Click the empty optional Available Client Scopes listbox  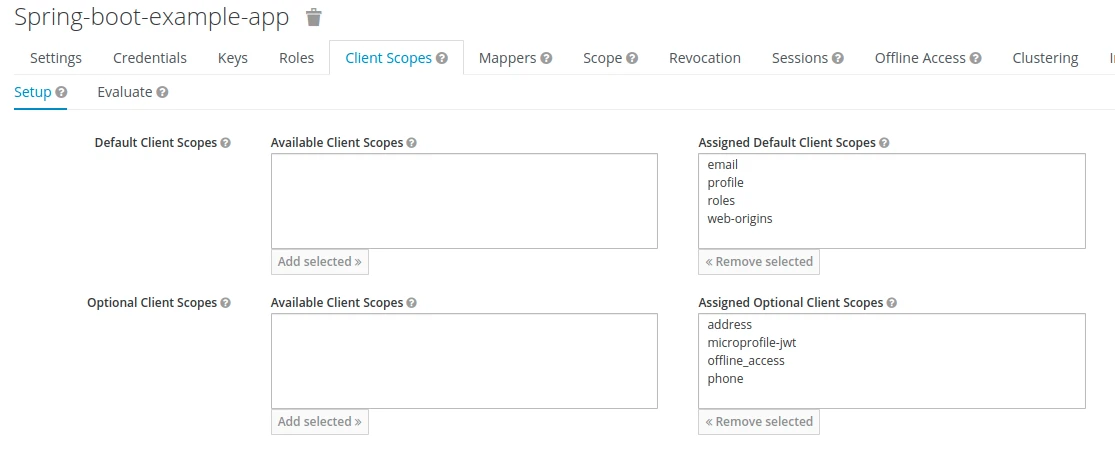[464, 361]
